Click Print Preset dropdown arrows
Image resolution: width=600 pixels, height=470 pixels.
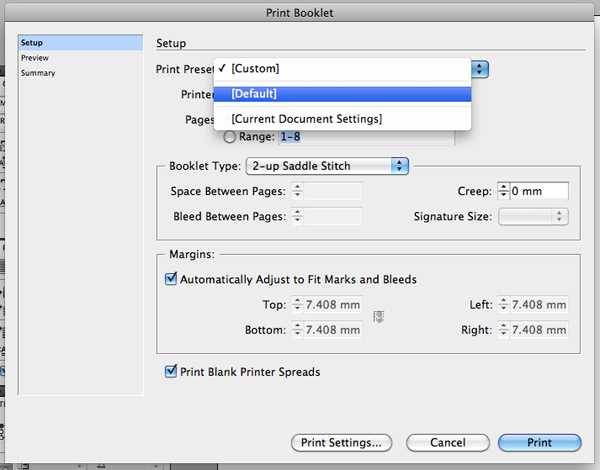(x=480, y=69)
